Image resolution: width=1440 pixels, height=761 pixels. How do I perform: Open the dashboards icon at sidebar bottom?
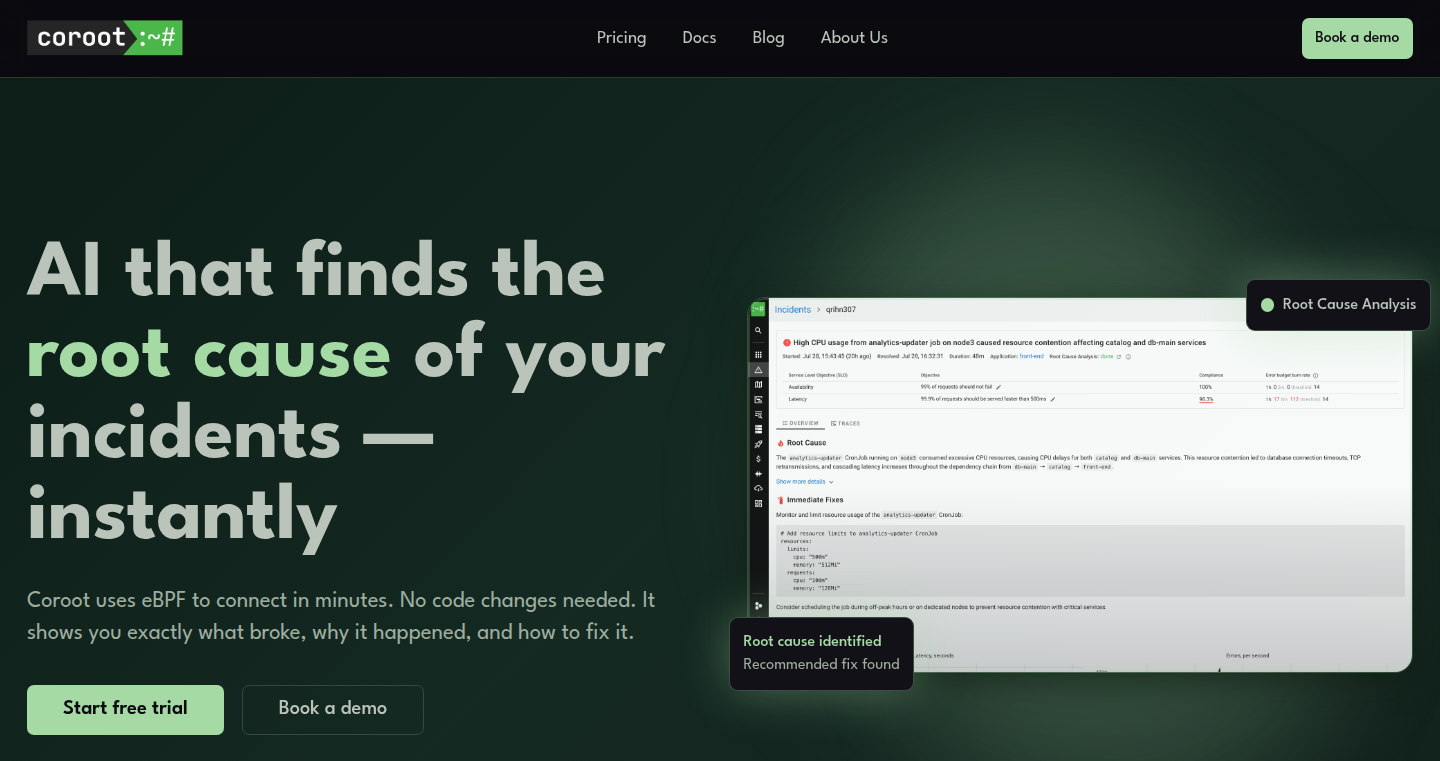pyautogui.click(x=758, y=503)
